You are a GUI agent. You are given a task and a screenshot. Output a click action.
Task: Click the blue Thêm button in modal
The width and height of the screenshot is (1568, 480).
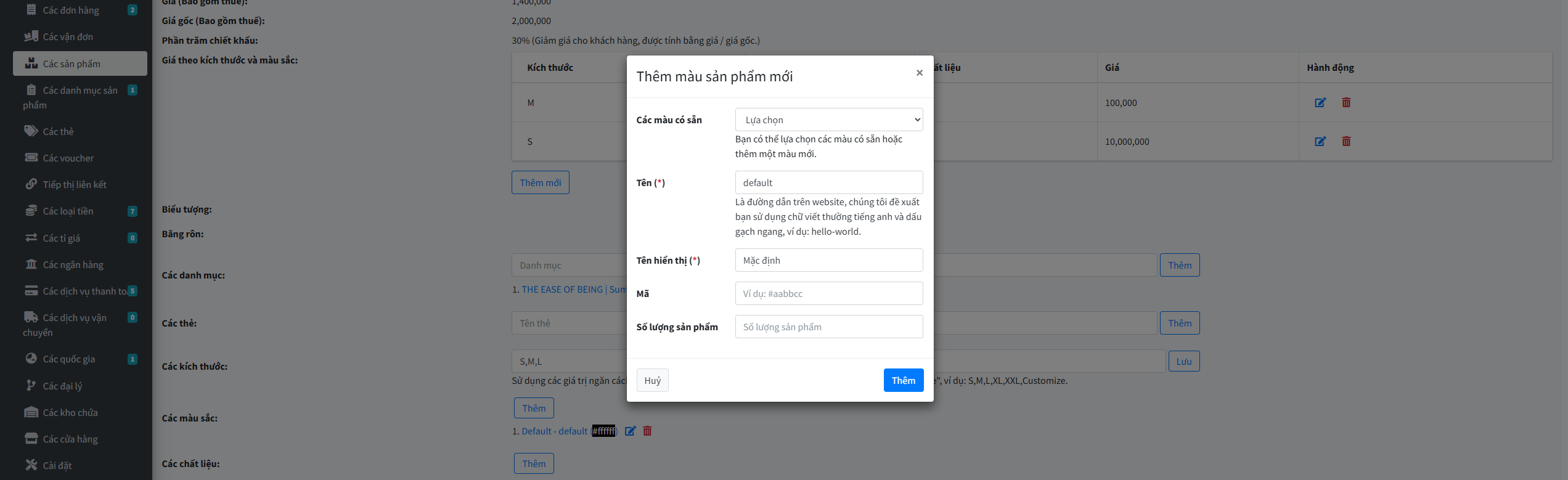click(x=903, y=381)
